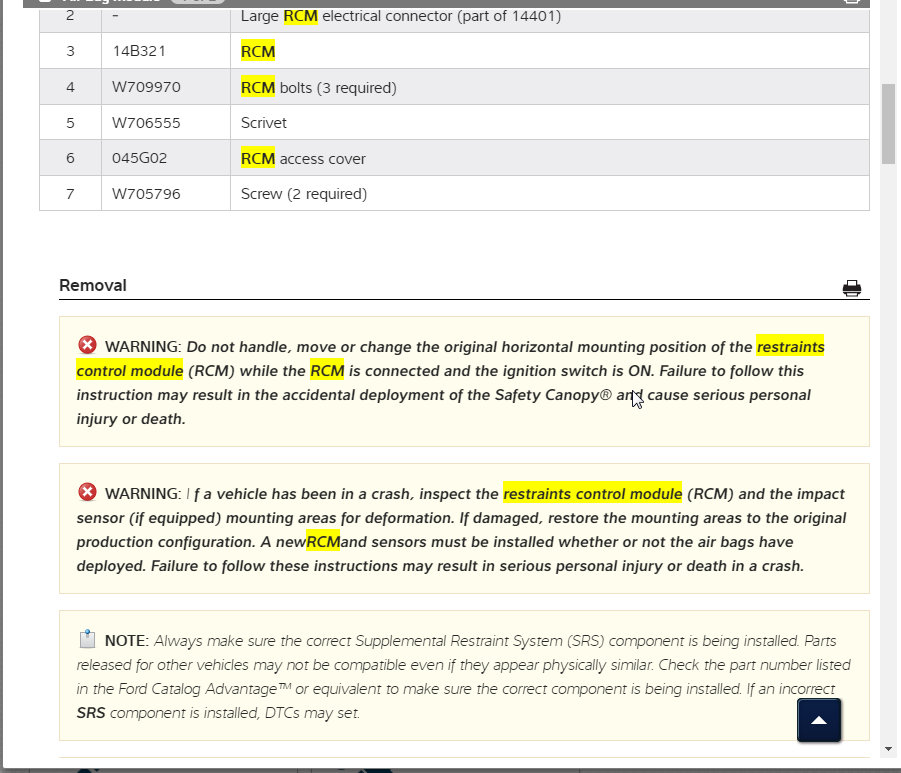The image size is (901, 773).
Task: Click the 'Scrivet' description cell
Action: (264, 123)
